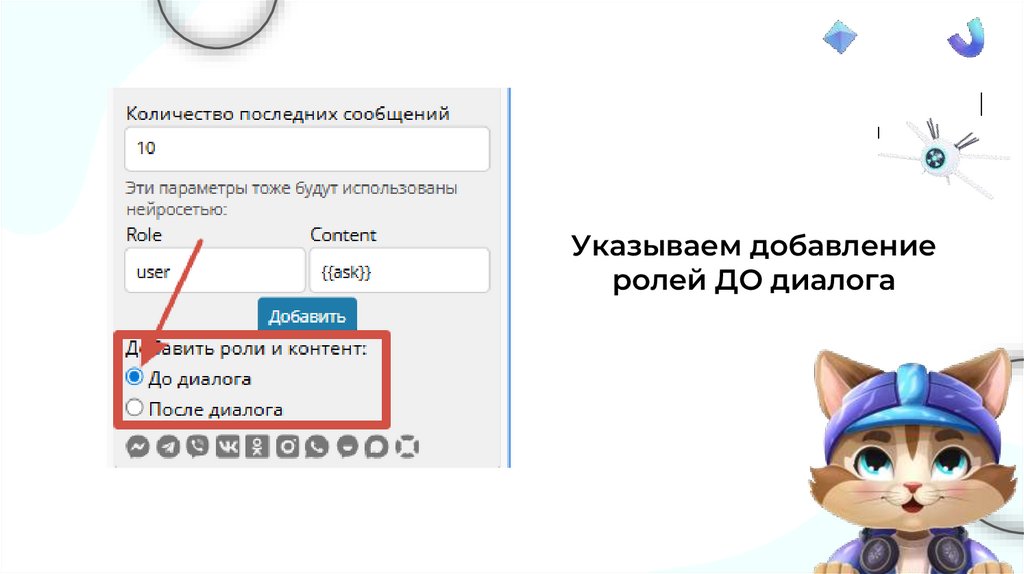Click the 'До диалога' label text
The image size is (1024, 574).
click(200, 379)
